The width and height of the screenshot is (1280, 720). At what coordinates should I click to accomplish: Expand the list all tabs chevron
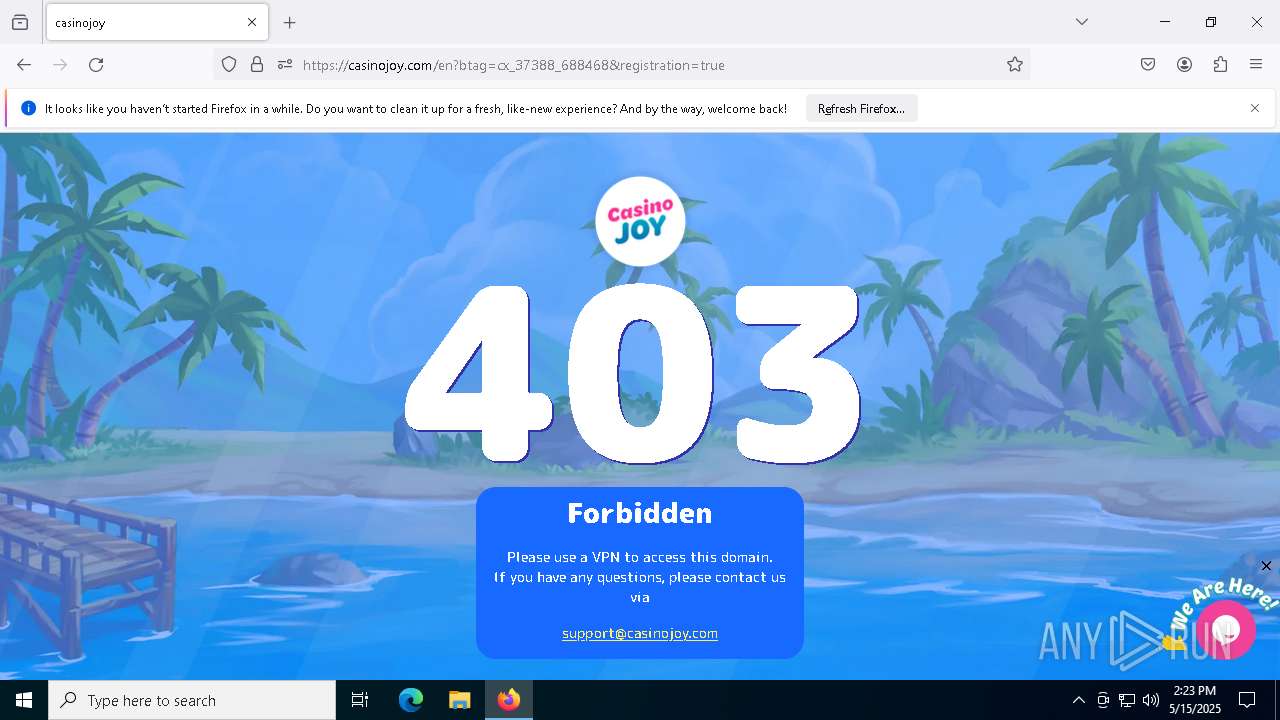click(x=1082, y=22)
